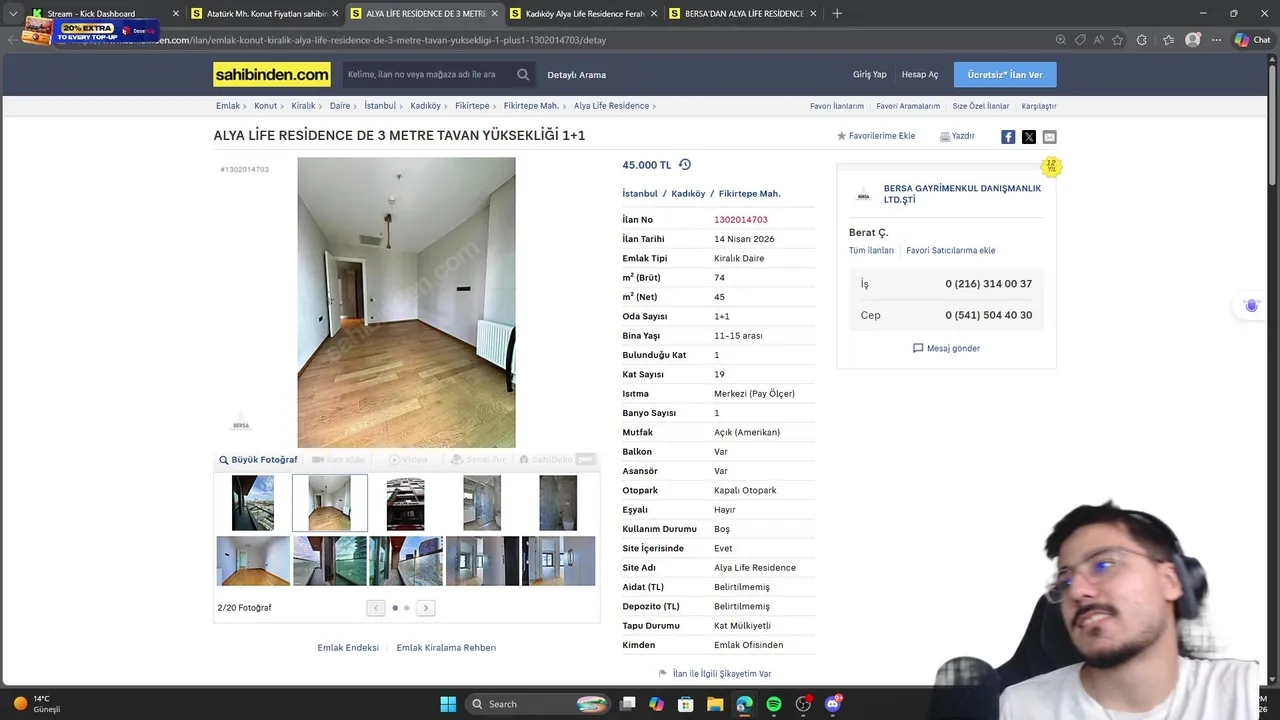The height and width of the screenshot is (720, 1280).
Task: Share the listing on Facebook
Action: 1008,137
